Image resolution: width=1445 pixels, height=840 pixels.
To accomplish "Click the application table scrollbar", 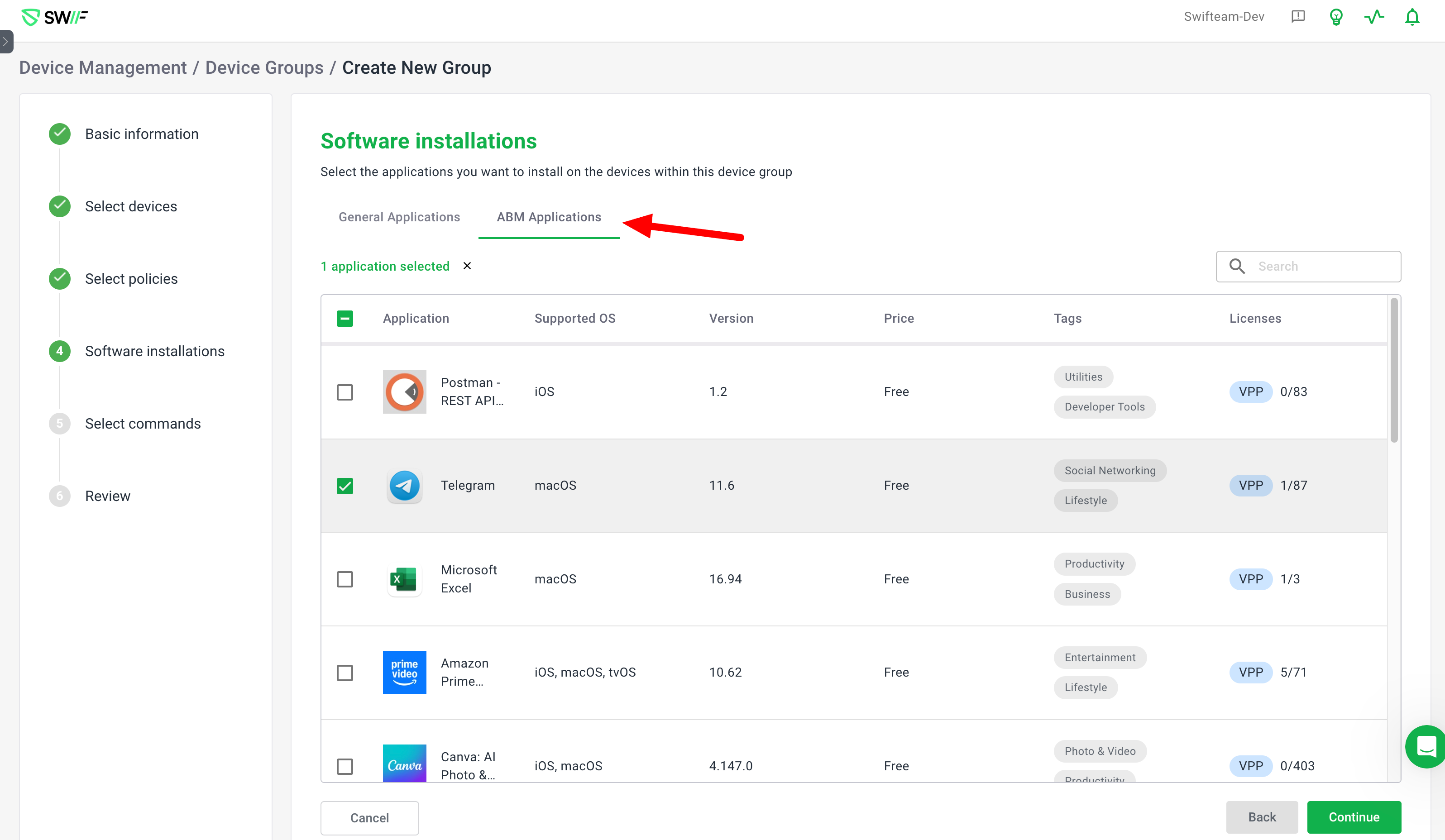I will click(1394, 370).
